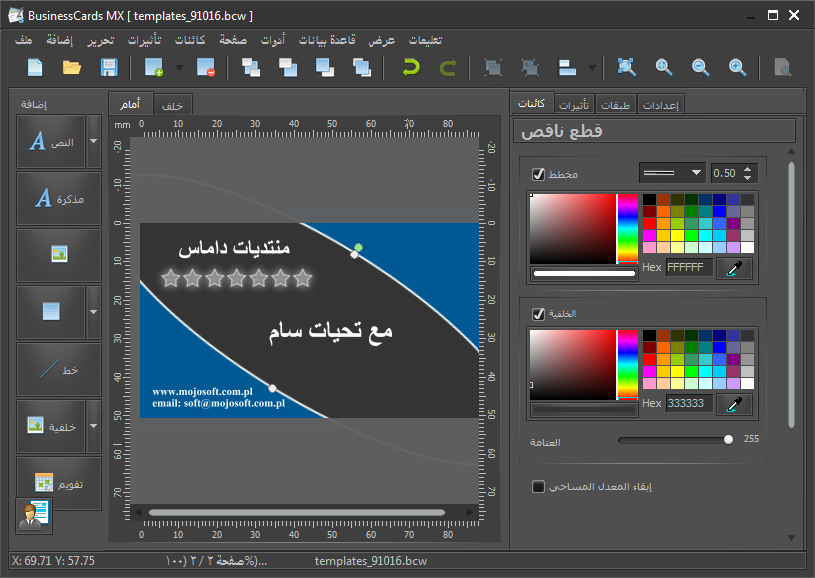The height and width of the screenshot is (578, 815).
Task: Pick outline color with the eyedropper
Action: pos(734,268)
